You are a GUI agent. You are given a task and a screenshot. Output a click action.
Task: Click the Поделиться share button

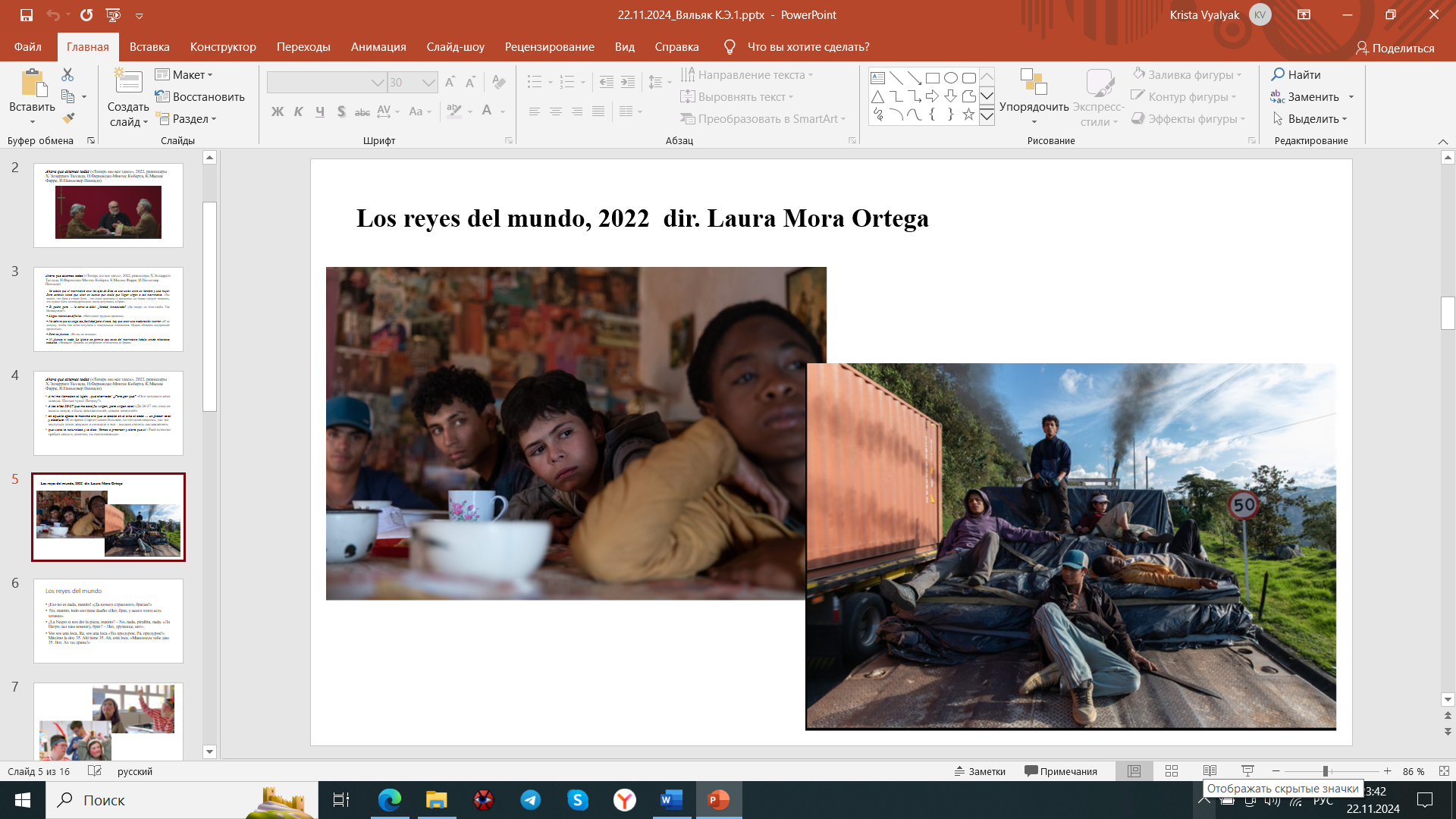click(1395, 48)
